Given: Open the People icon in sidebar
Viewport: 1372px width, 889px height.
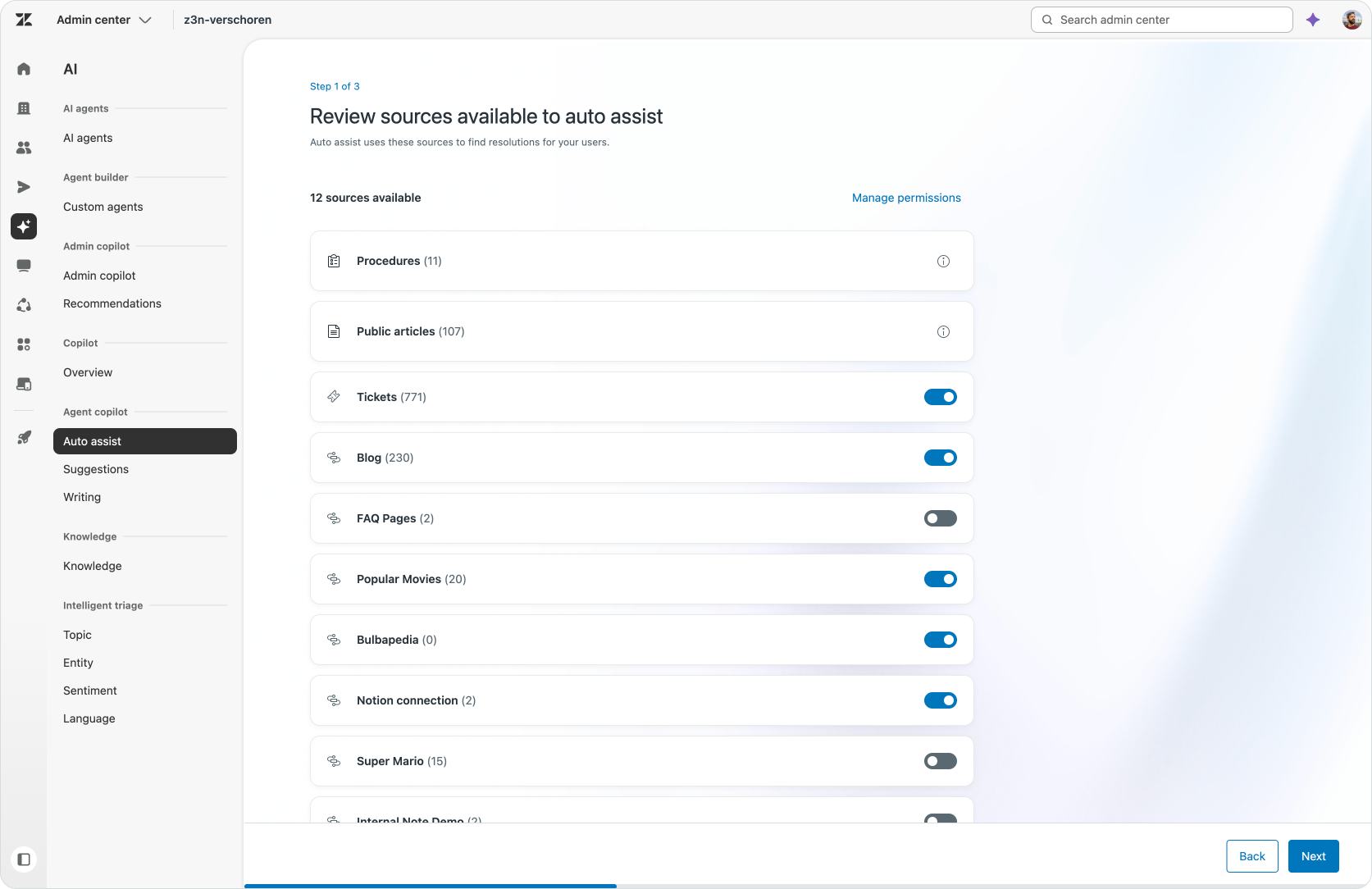Looking at the screenshot, I should click(x=24, y=148).
